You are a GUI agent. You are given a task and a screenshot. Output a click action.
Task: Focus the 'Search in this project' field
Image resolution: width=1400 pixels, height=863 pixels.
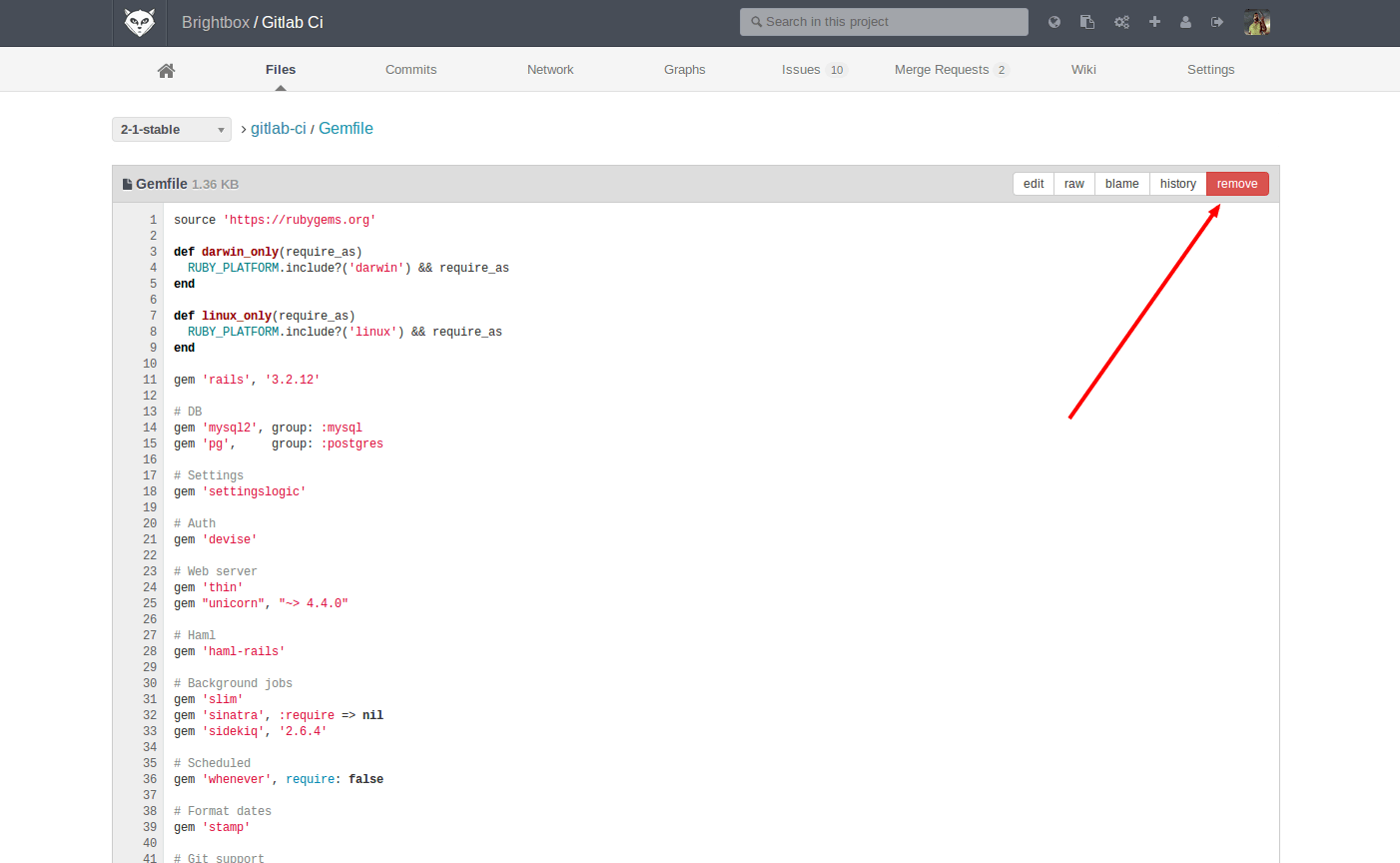click(x=884, y=22)
